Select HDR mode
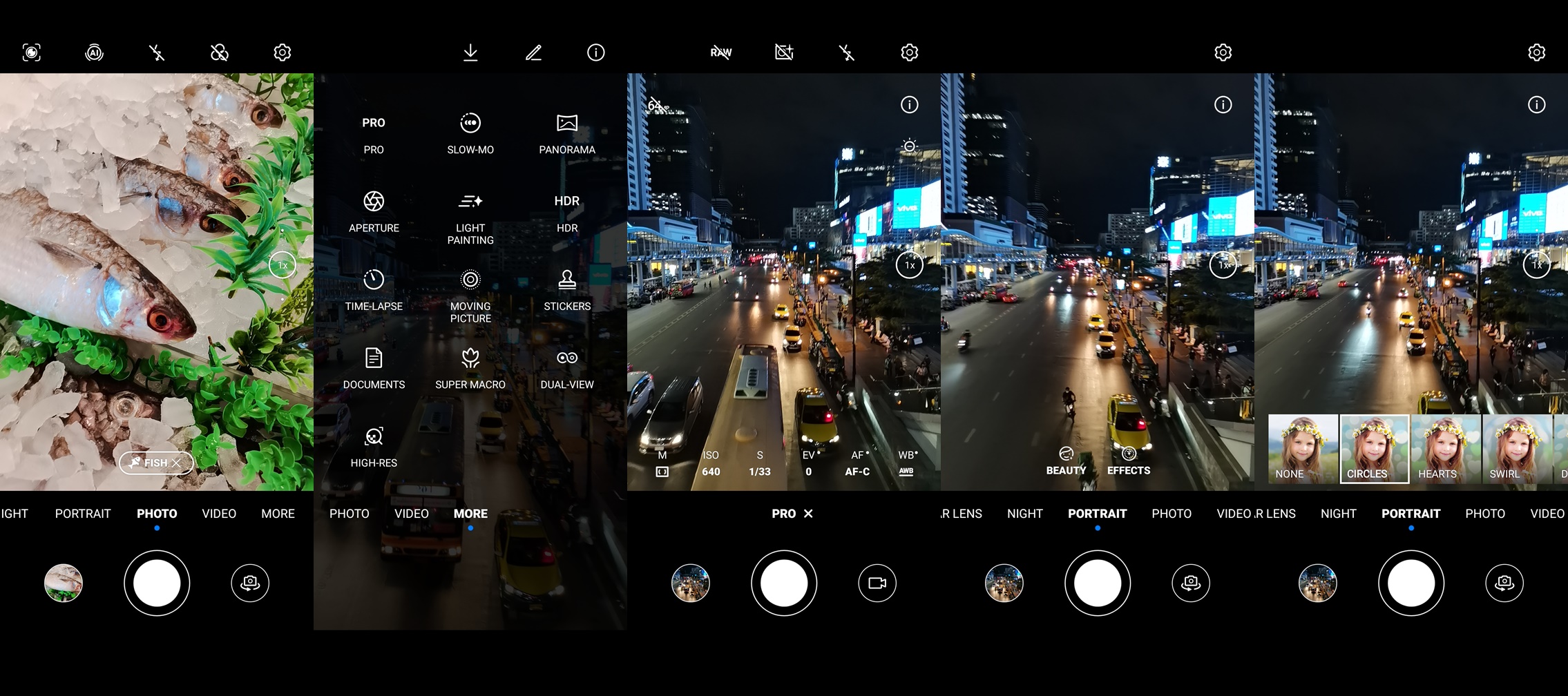 coord(567,213)
